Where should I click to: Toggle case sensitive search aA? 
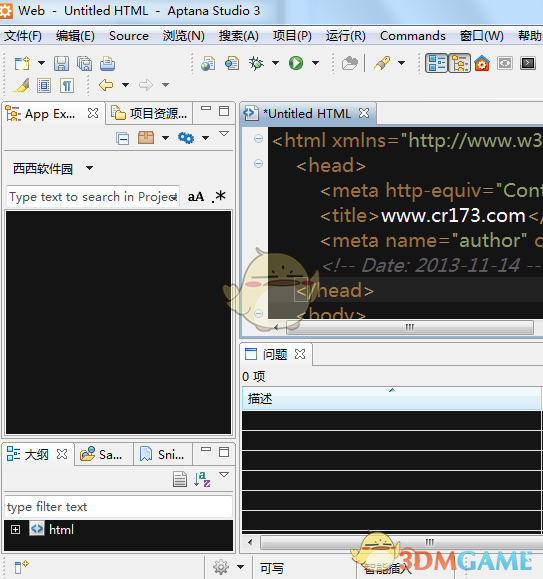(x=196, y=197)
